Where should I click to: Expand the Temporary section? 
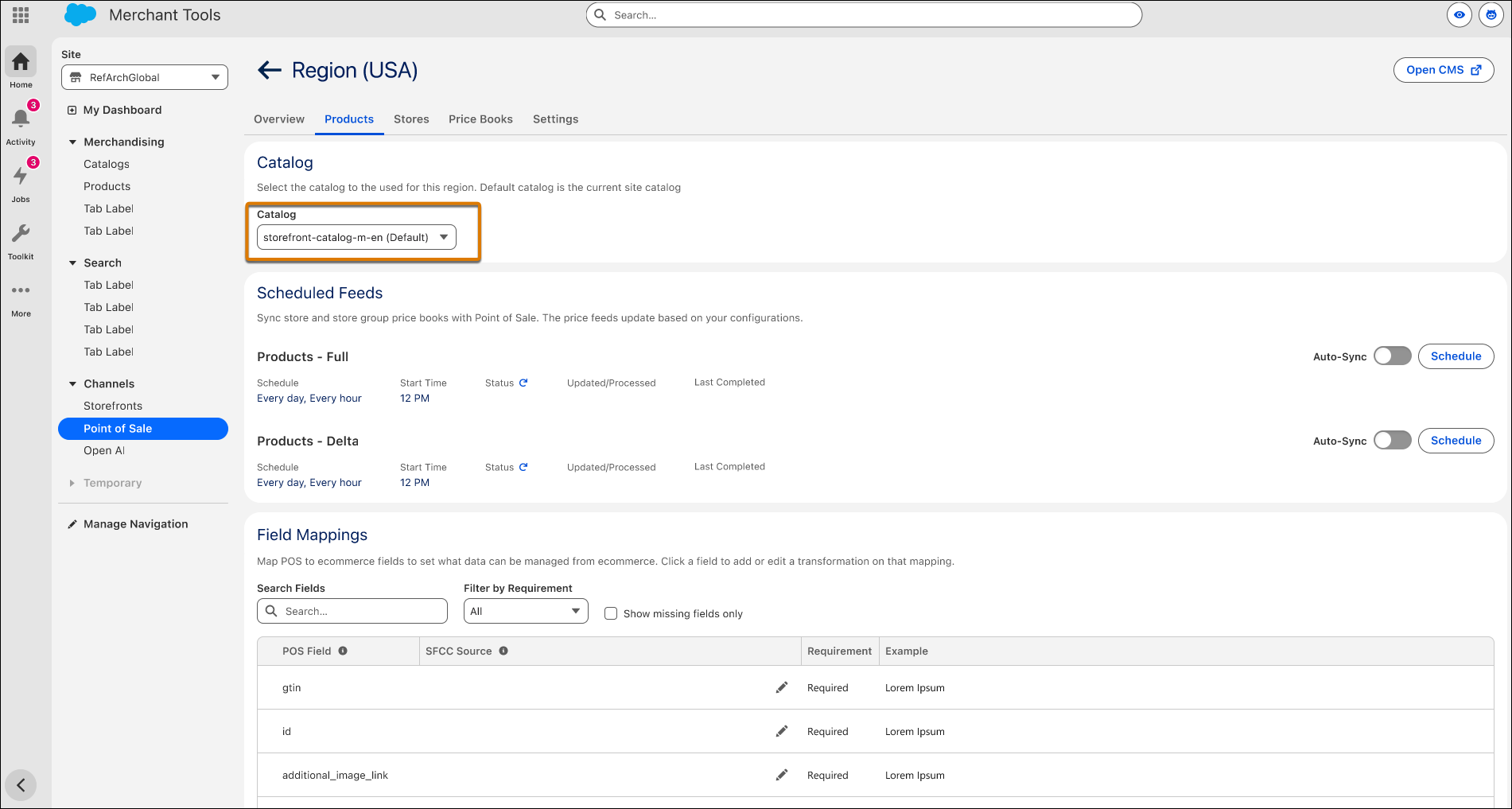[x=72, y=483]
